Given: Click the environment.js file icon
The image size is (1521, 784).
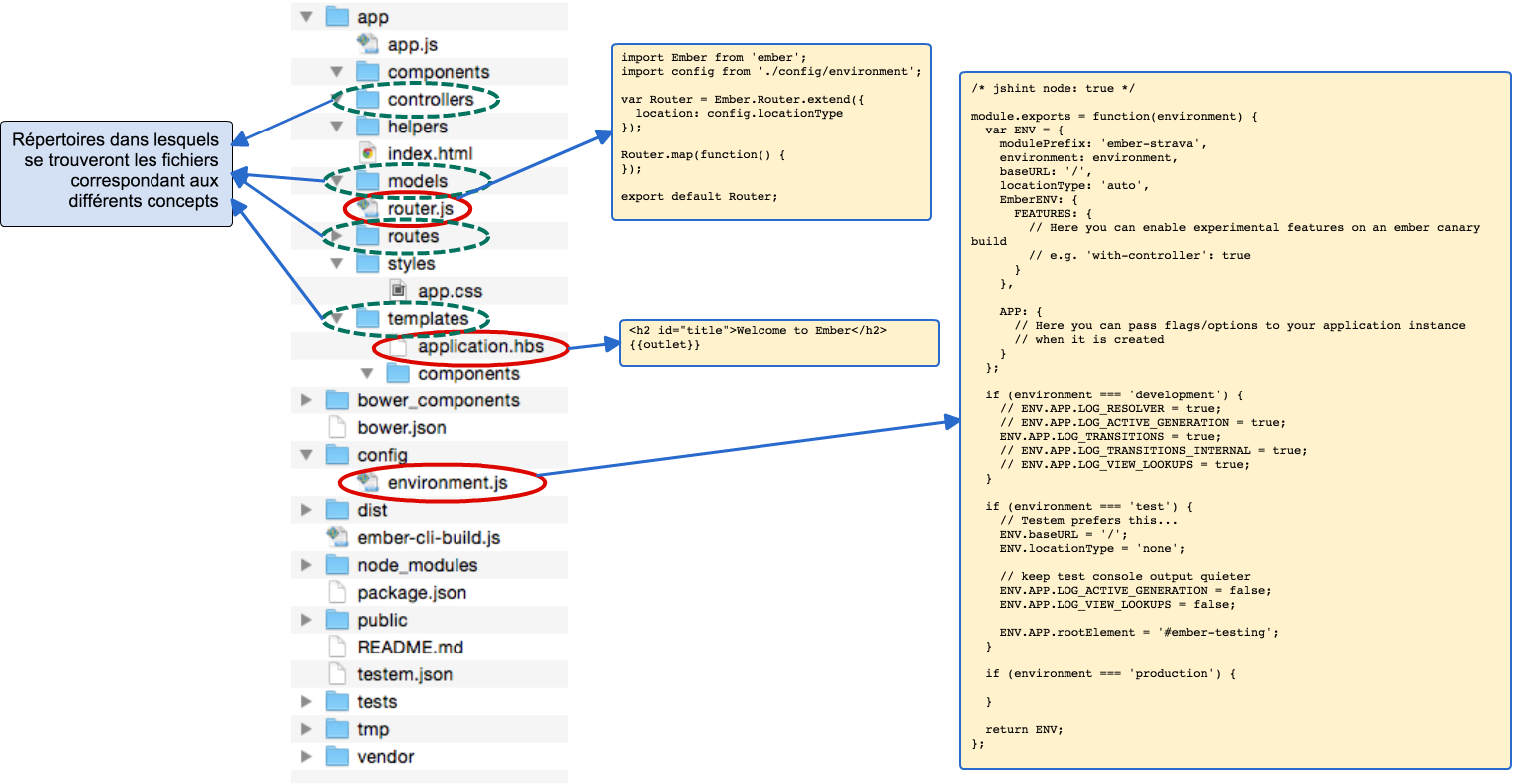Looking at the screenshot, I should click(368, 483).
